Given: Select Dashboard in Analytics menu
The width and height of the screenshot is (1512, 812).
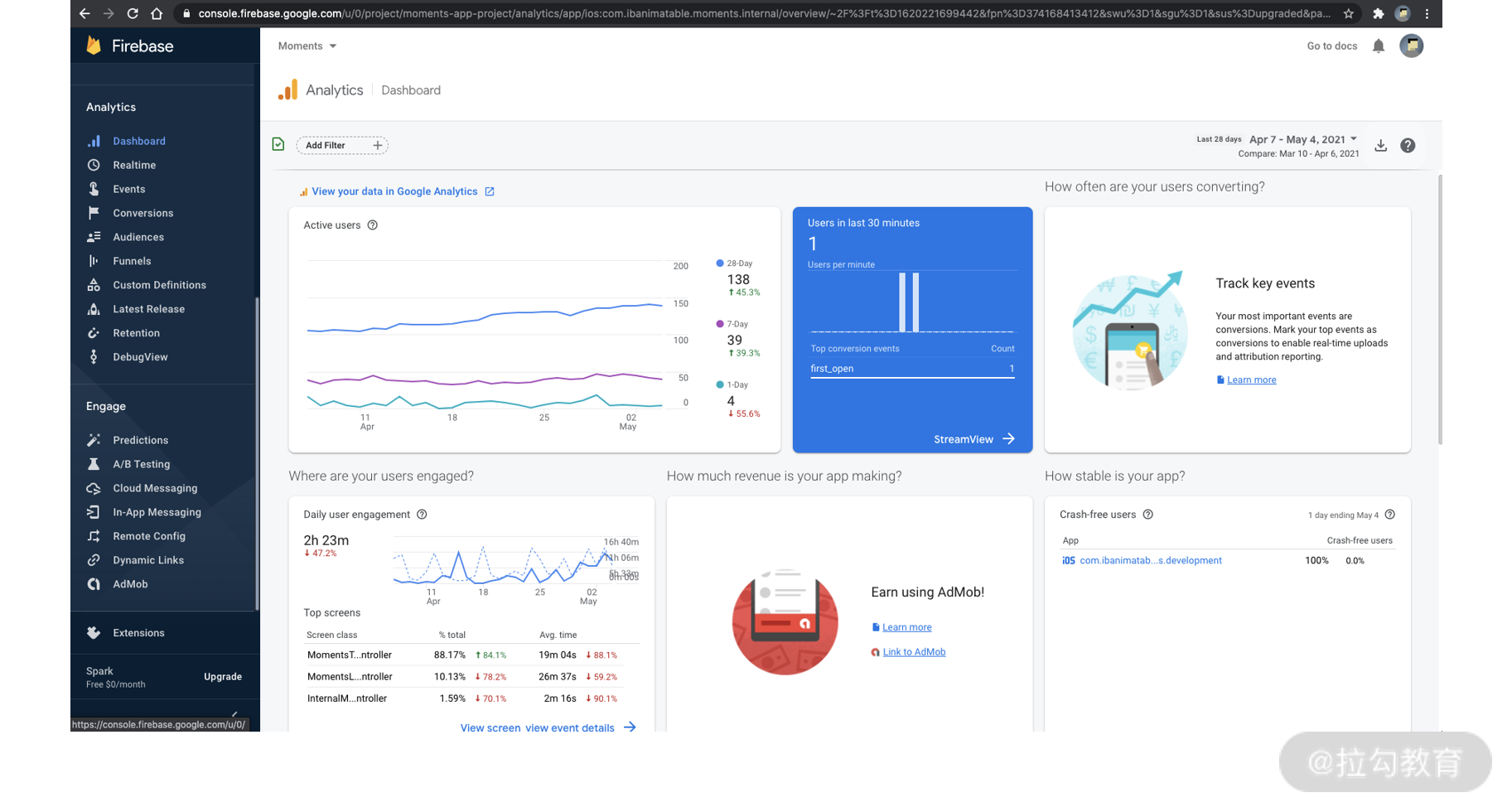Looking at the screenshot, I should point(139,141).
